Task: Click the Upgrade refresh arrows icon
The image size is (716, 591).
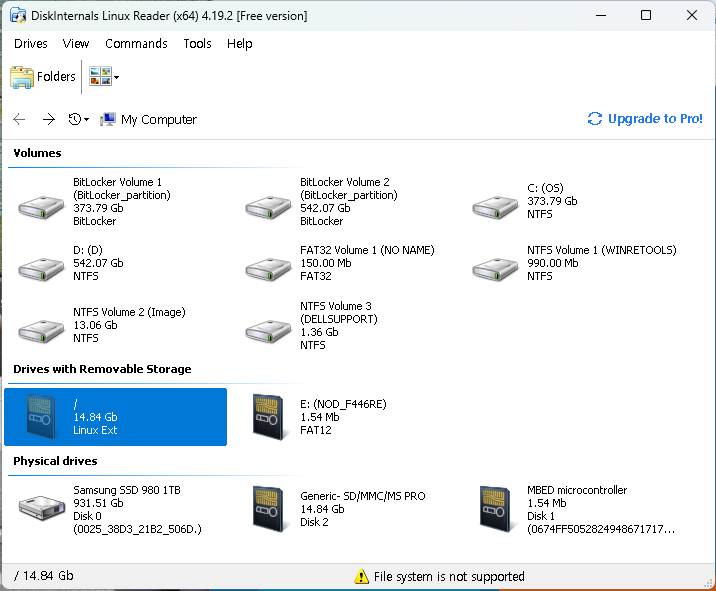Action: pyautogui.click(x=595, y=119)
